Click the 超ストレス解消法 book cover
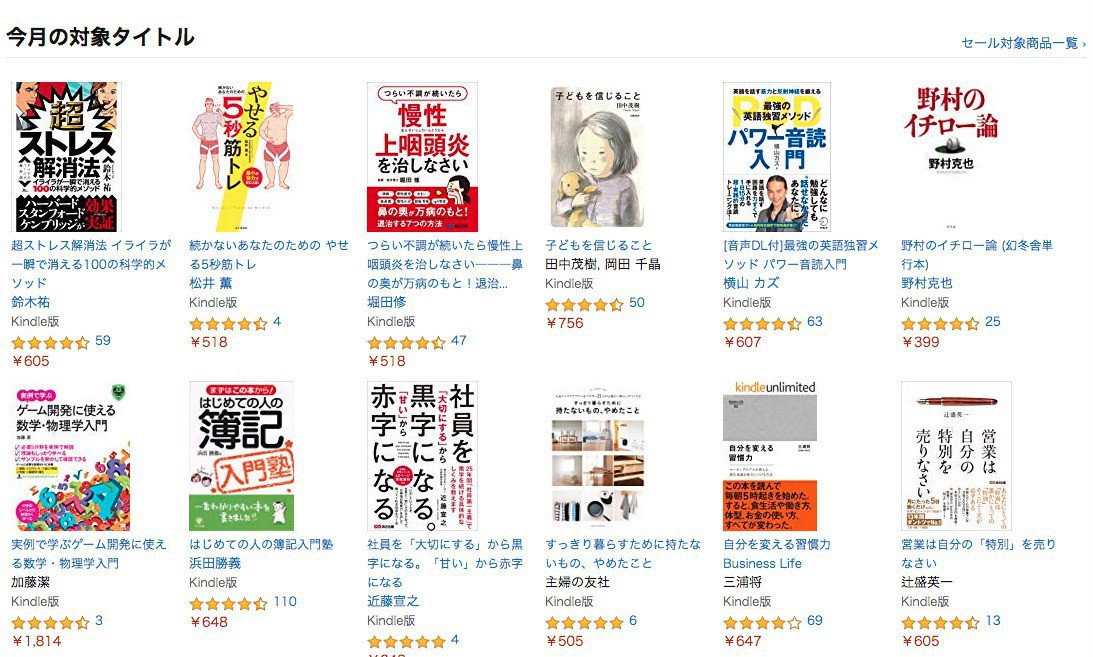The height and width of the screenshot is (657, 1093). (66, 157)
